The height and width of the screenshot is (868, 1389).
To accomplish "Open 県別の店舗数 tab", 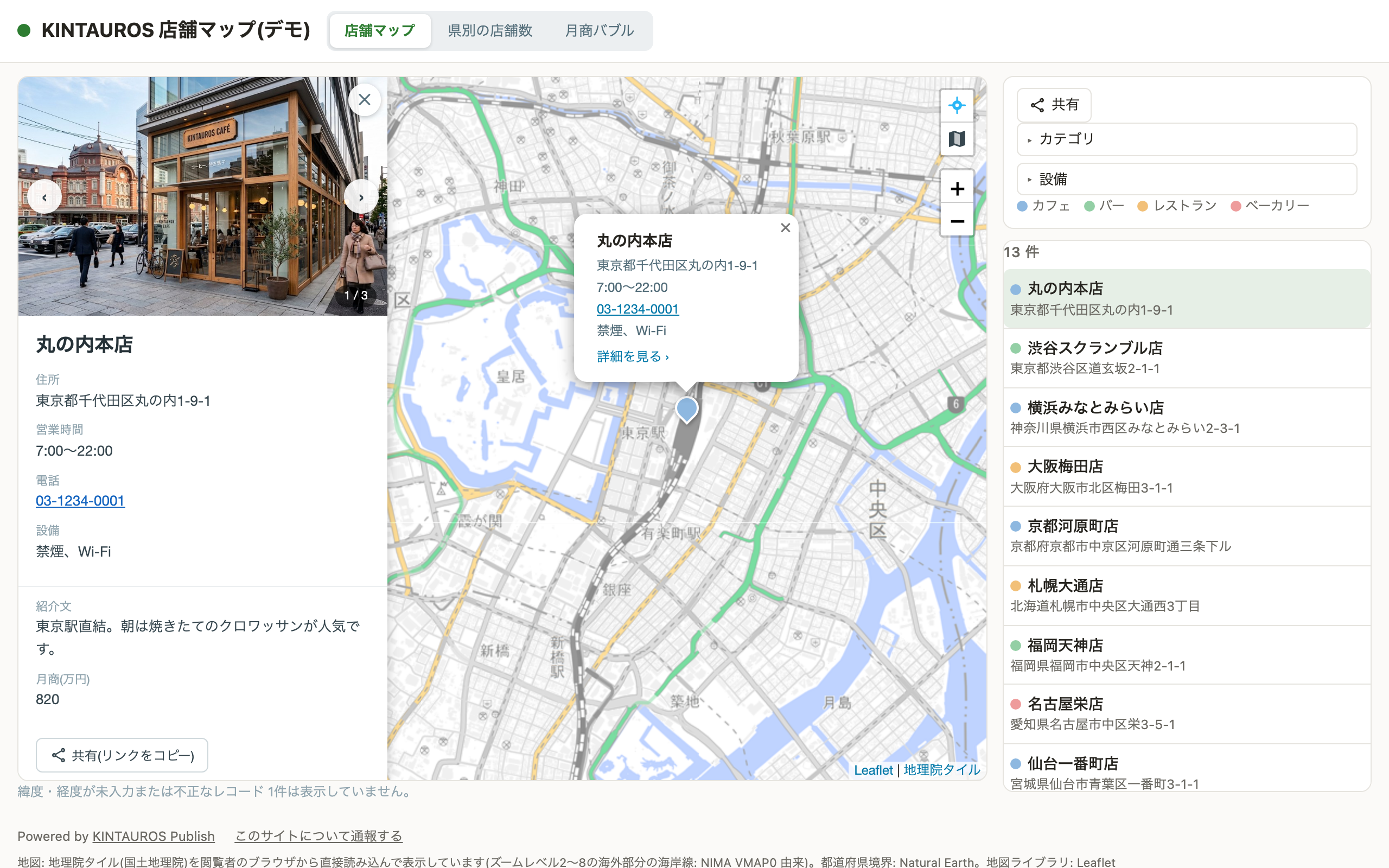I will click(489, 30).
